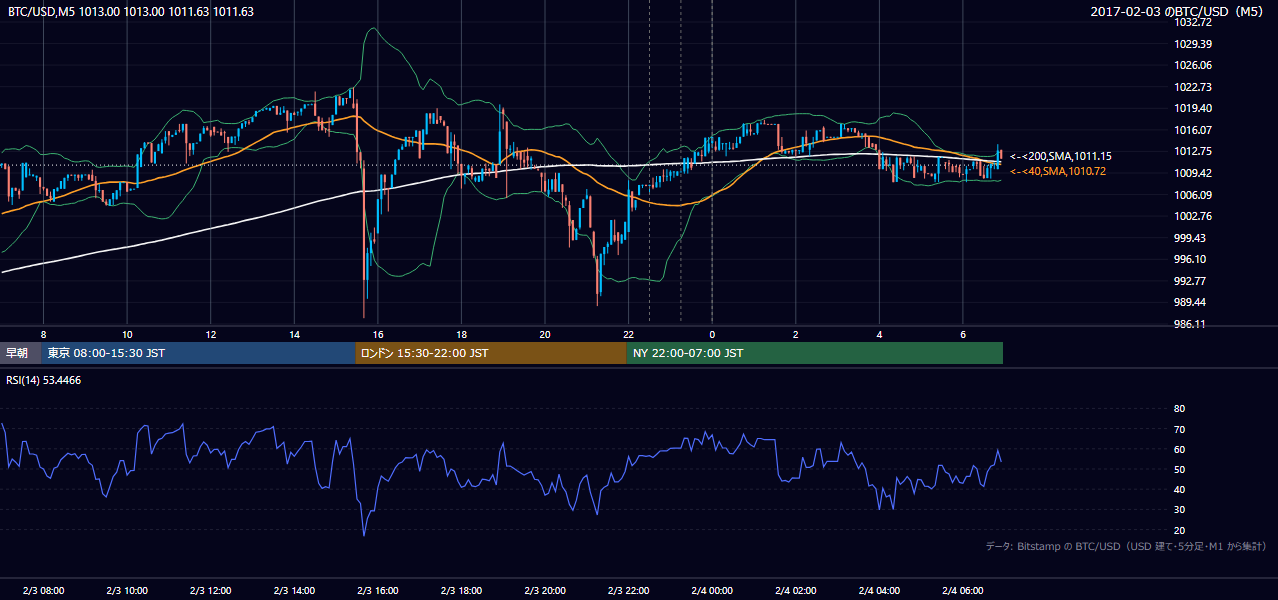Click price axis label 1032.72
The image size is (1278, 600).
[1193, 22]
